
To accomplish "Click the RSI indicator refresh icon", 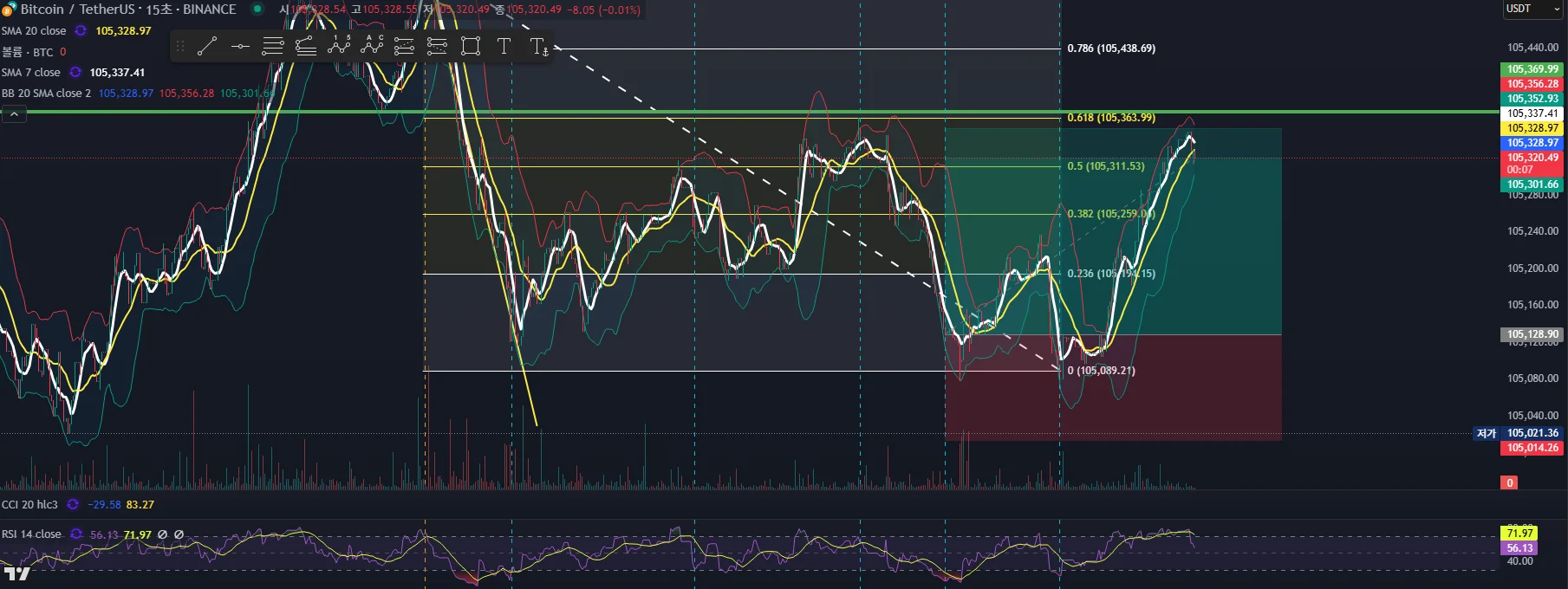I will pyautogui.click(x=76, y=534).
